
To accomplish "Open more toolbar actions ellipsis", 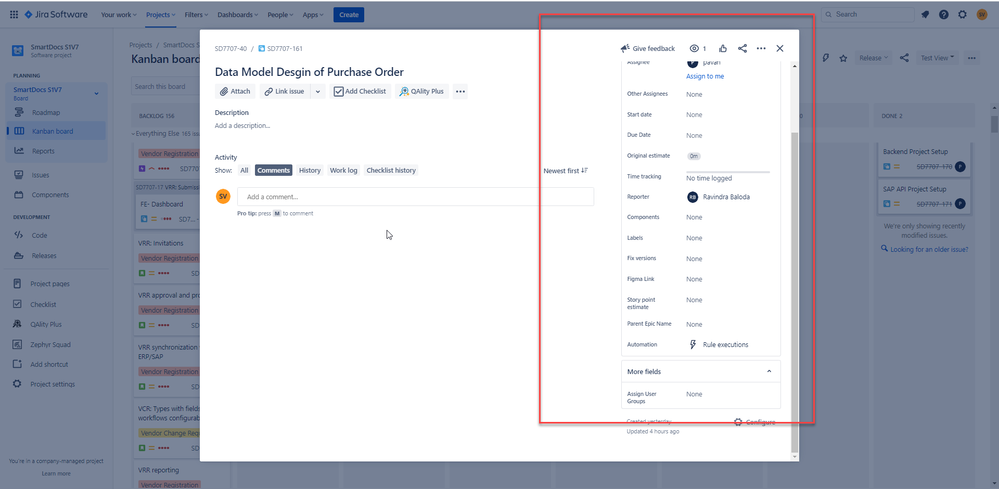I will 461,92.
